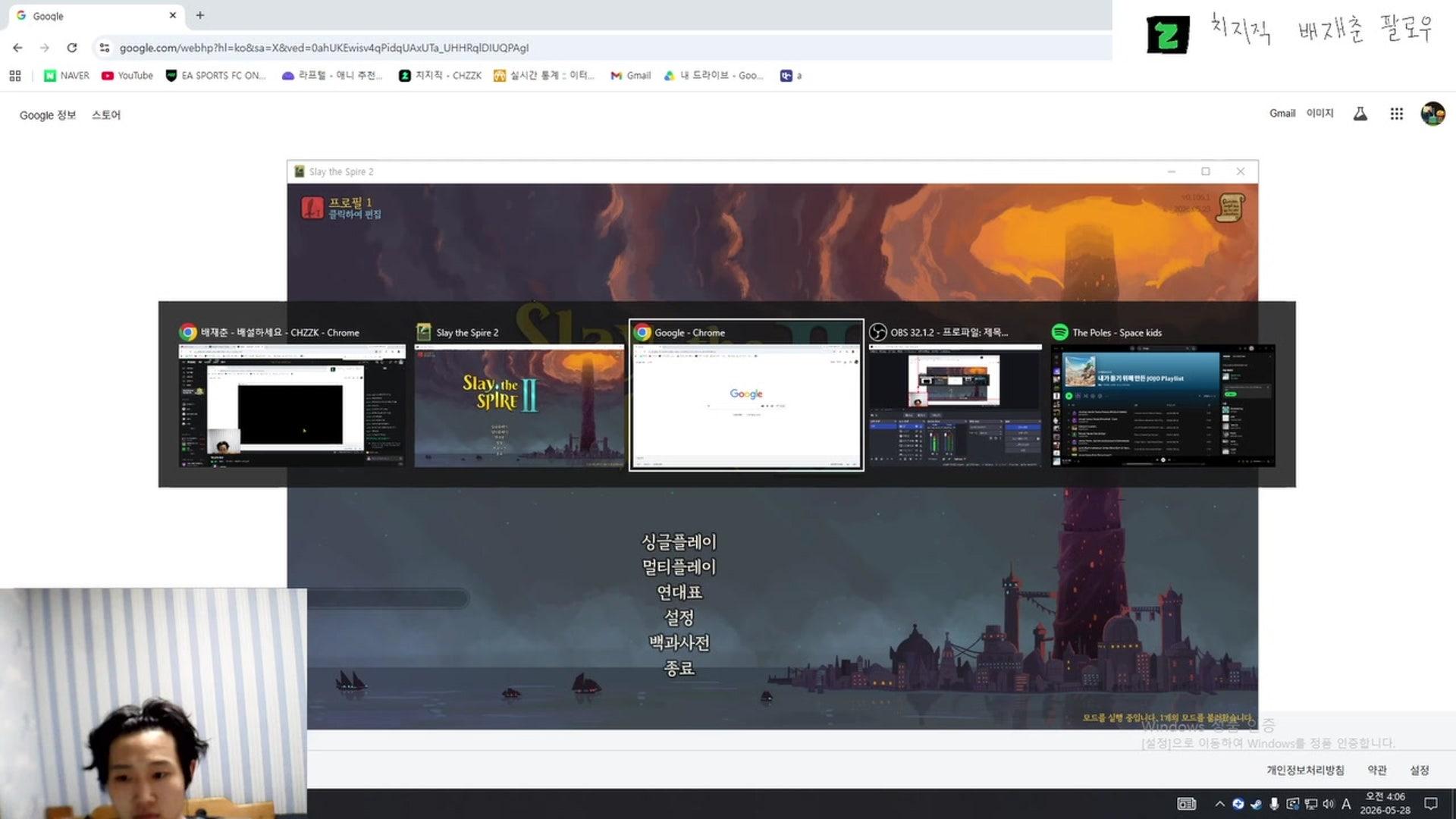Start 싱글플레이 in Slay the Spire 2

pyautogui.click(x=679, y=541)
